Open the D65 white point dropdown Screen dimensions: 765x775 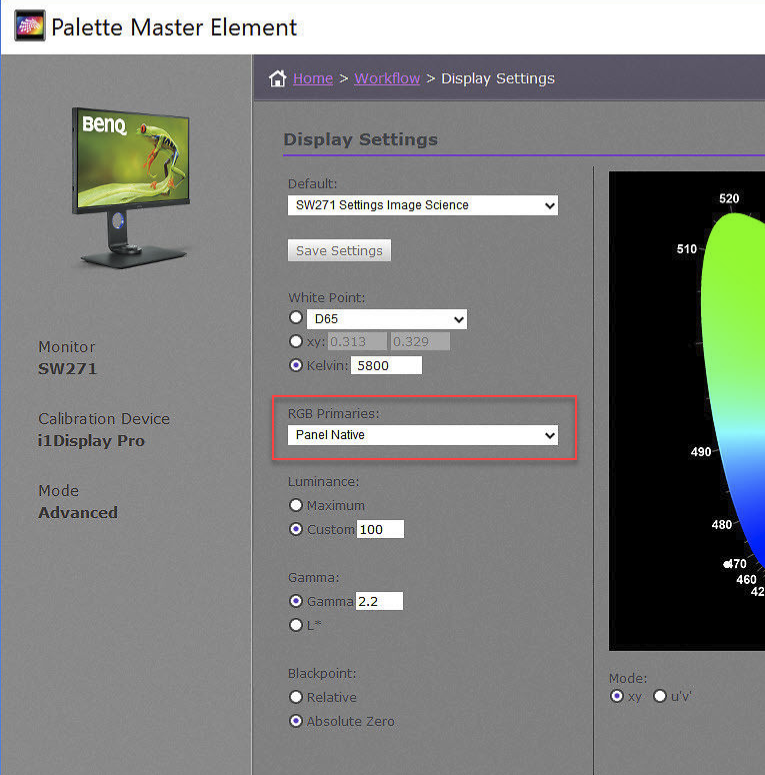[386, 319]
